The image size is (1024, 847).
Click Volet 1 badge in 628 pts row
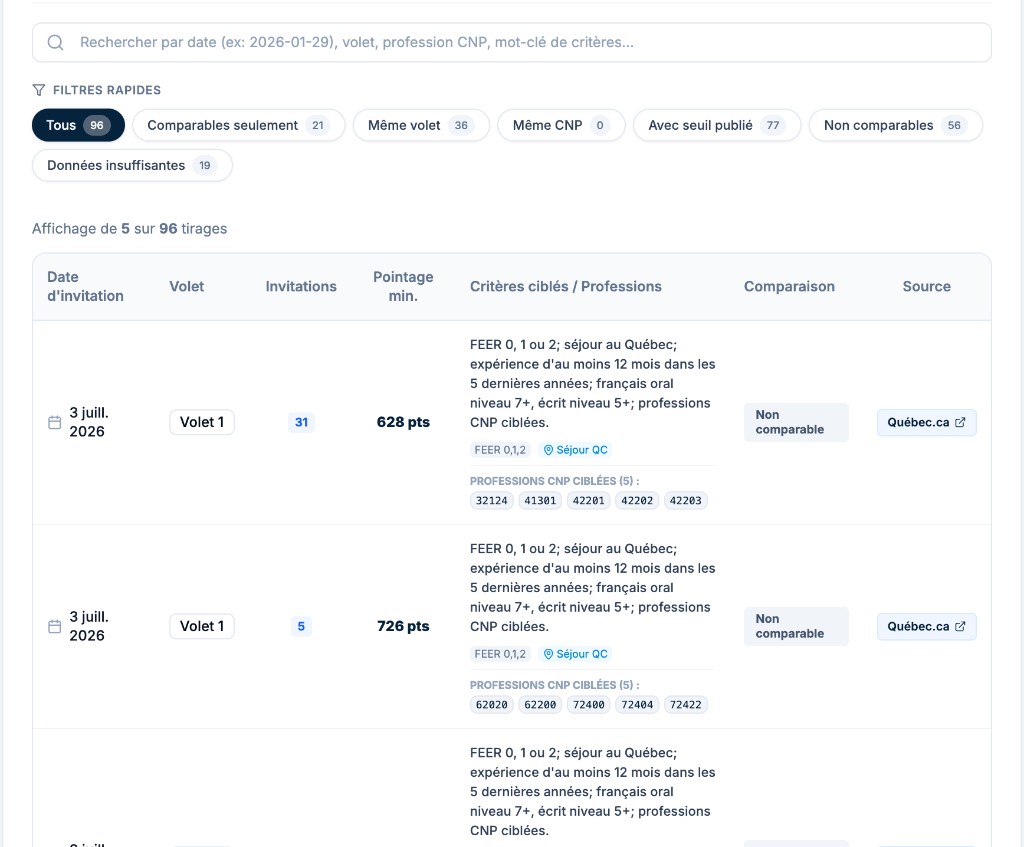pyautogui.click(x=202, y=422)
